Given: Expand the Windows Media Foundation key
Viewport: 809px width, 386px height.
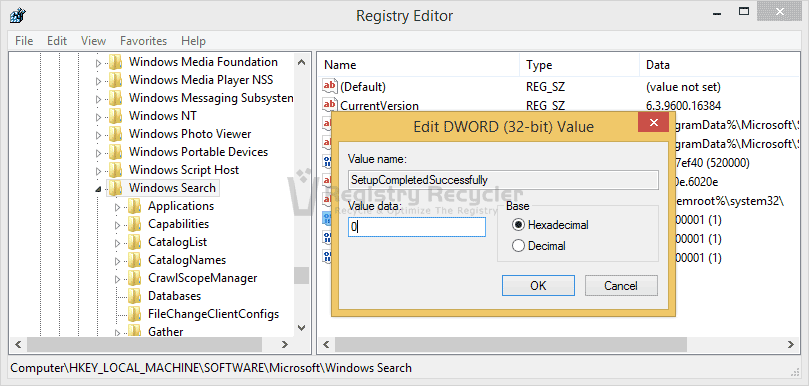Looking at the screenshot, I should pos(99,63).
